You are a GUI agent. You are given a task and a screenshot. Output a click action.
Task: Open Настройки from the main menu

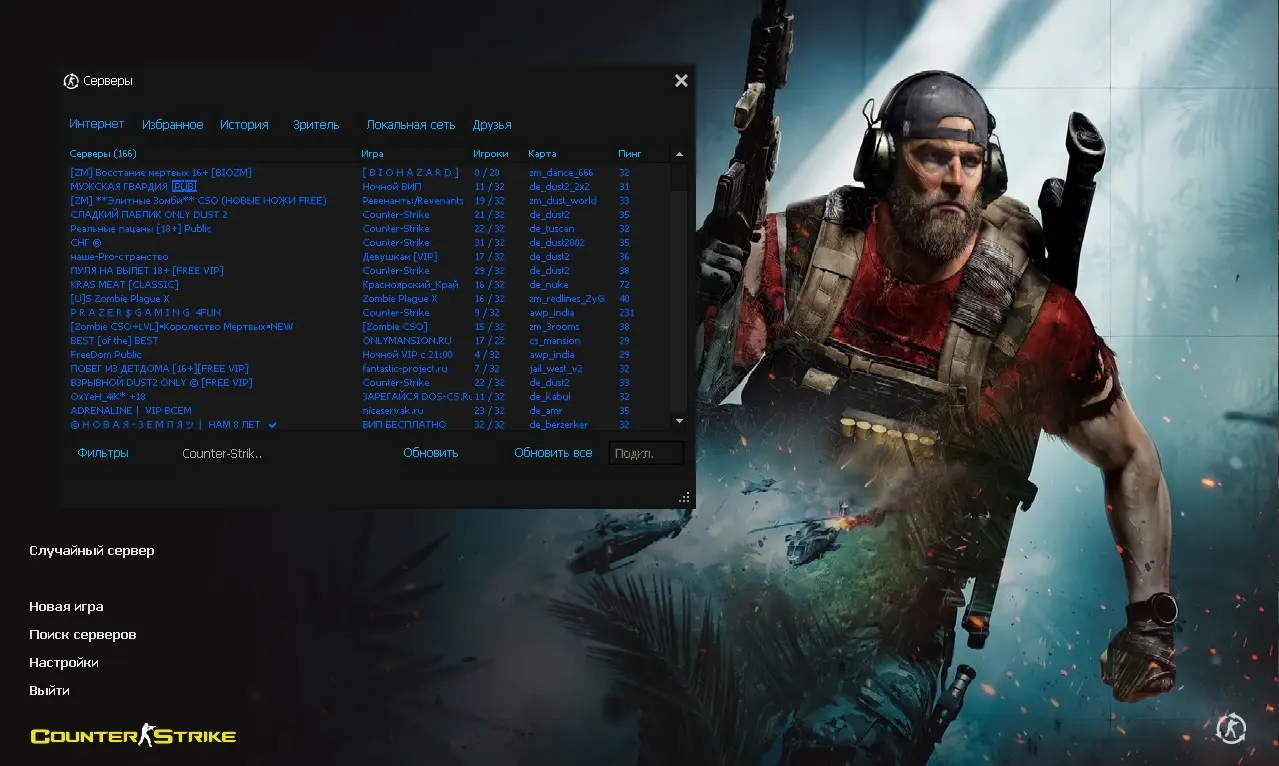[64, 663]
